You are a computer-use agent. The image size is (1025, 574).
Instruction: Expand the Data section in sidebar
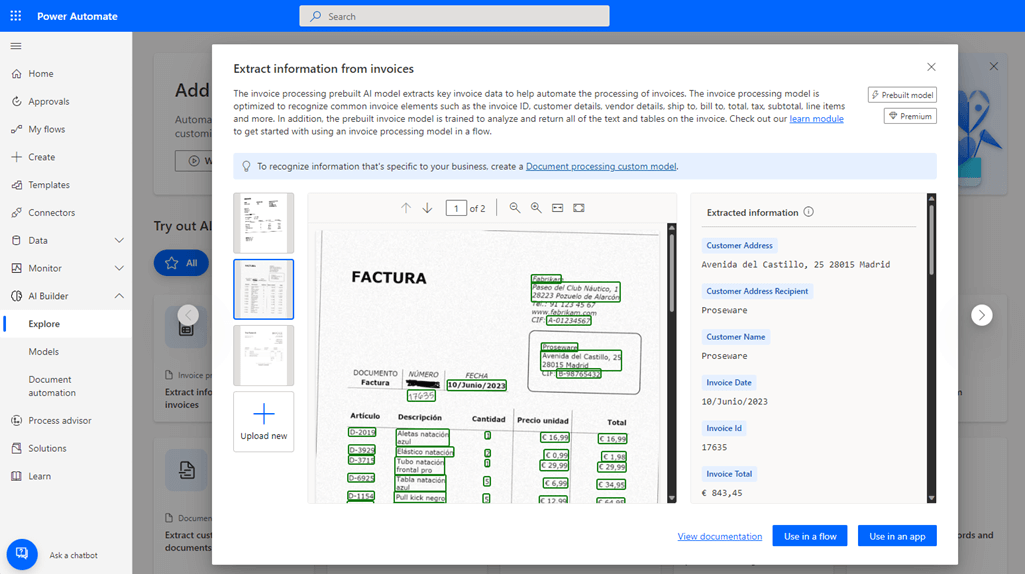coord(119,241)
